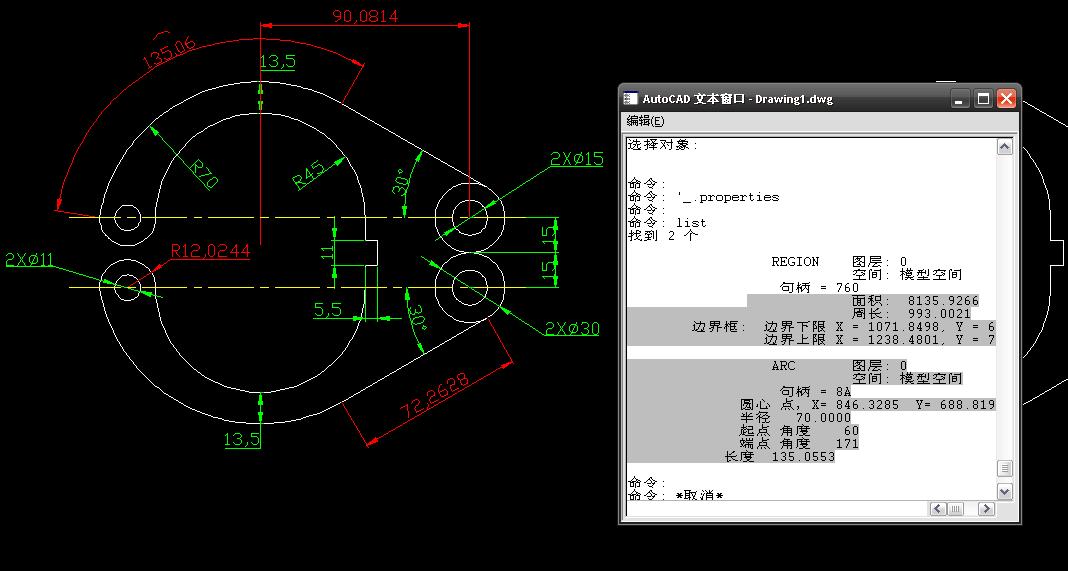The width and height of the screenshot is (1068, 571).
Task: Select the upper 13,5 dimension text
Action: [277, 61]
